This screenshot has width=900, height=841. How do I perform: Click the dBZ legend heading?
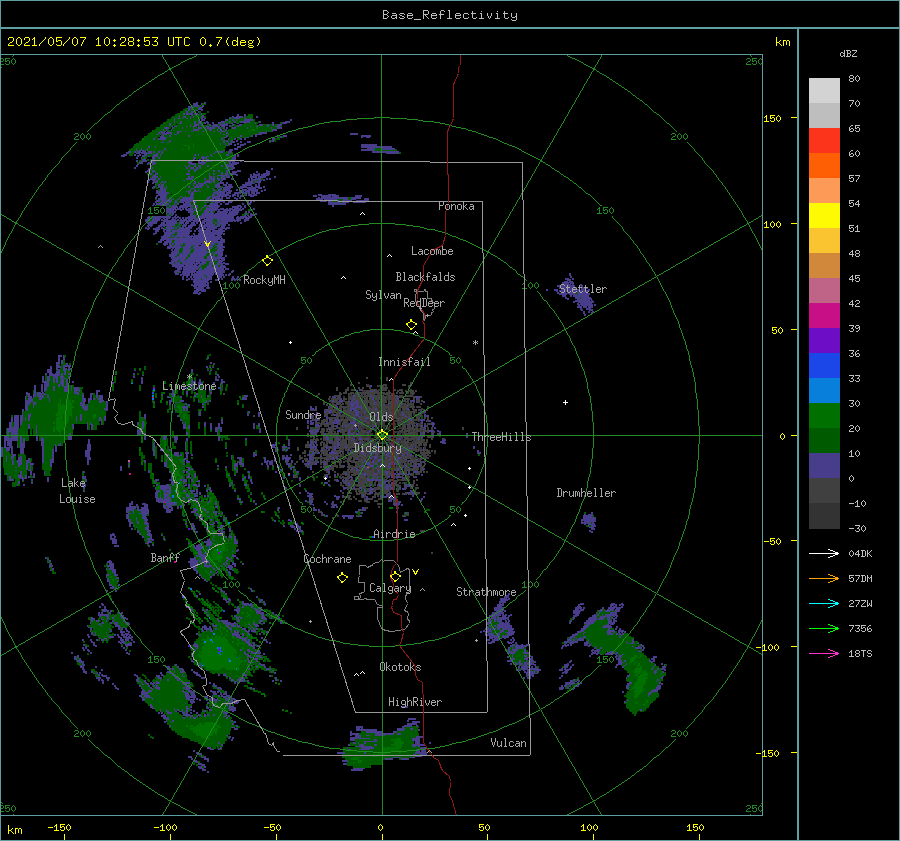[x=848, y=53]
